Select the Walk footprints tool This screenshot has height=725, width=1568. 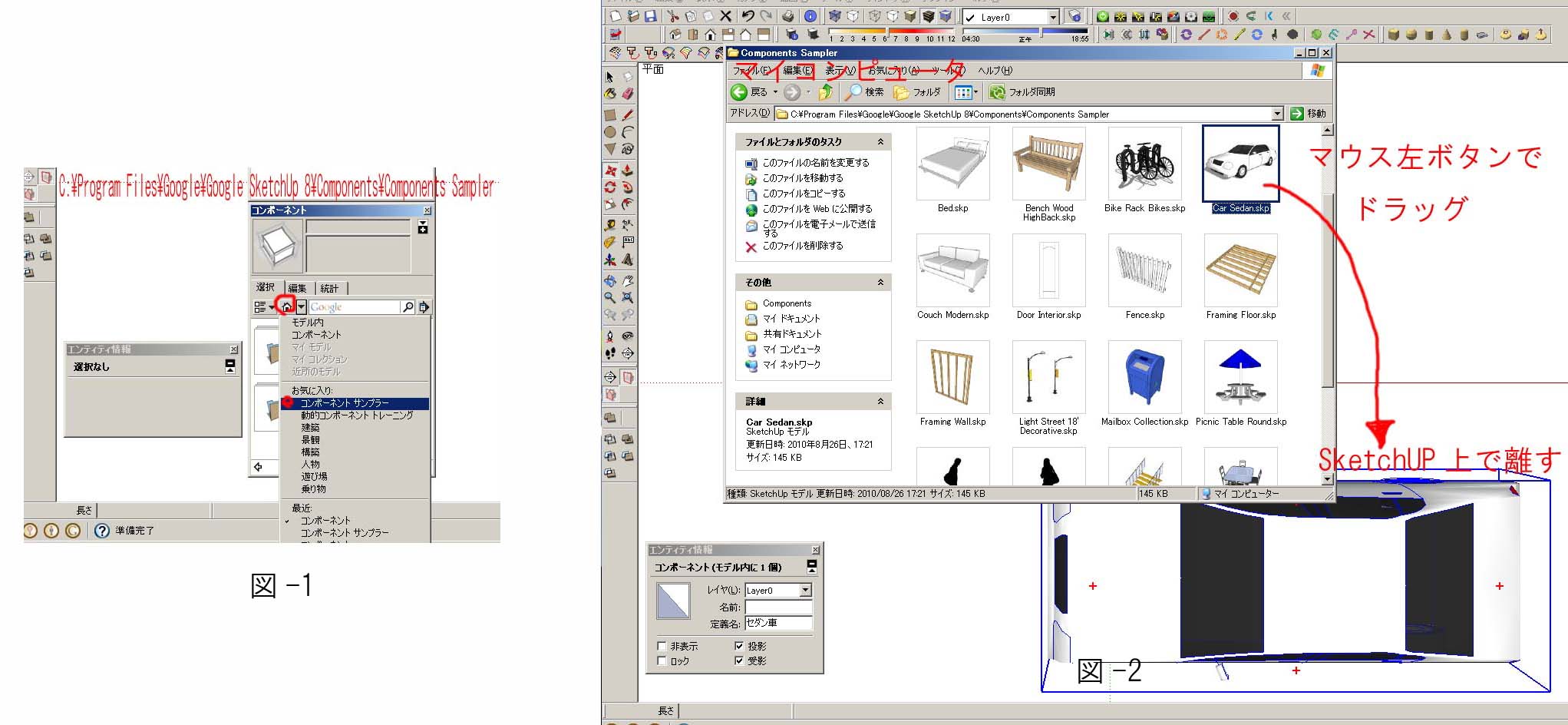tap(610, 353)
